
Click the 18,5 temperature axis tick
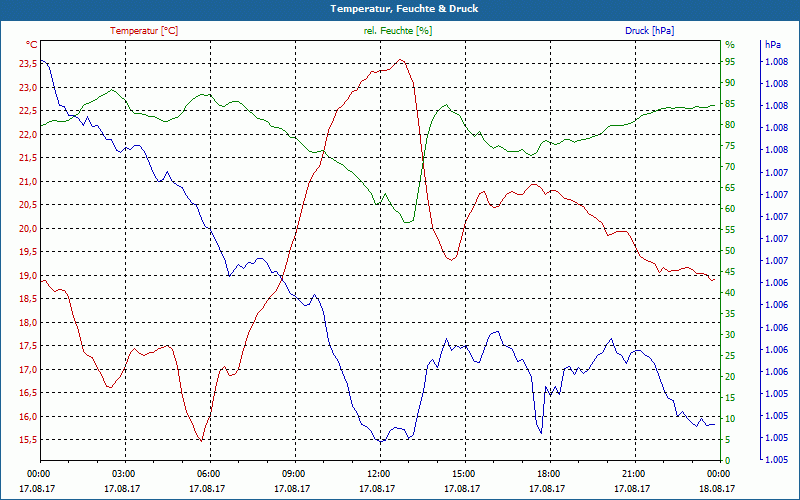(x=28, y=299)
